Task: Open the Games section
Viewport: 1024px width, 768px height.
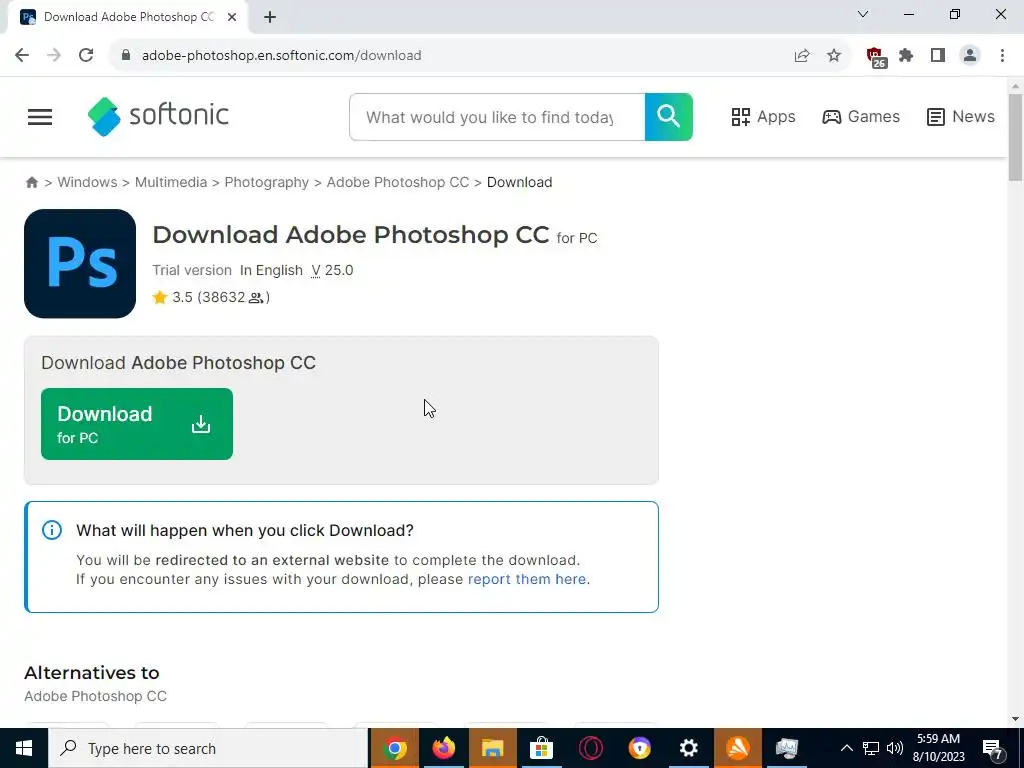Action: tap(861, 117)
